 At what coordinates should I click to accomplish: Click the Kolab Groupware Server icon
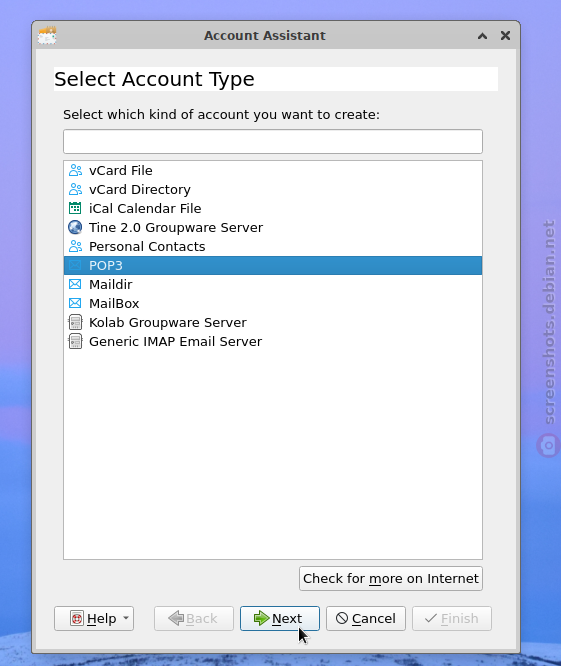(x=75, y=322)
